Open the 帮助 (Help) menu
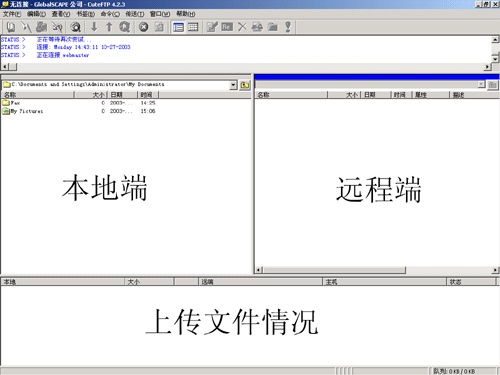 (186, 14)
